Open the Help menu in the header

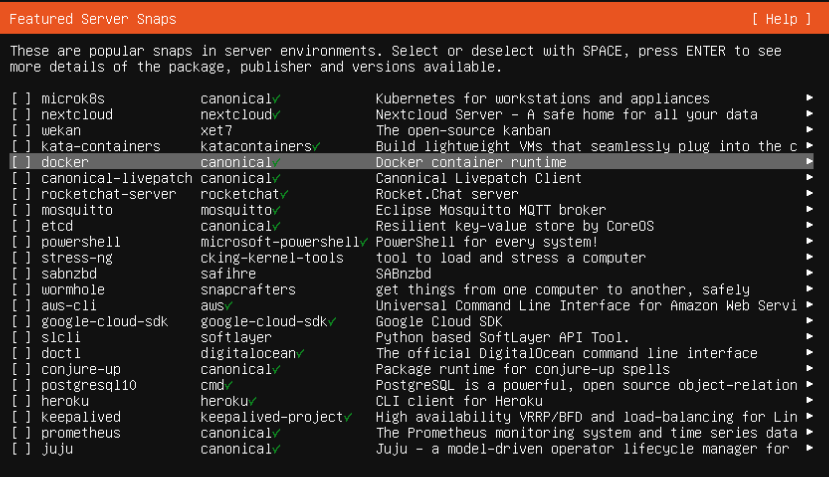pos(783,19)
